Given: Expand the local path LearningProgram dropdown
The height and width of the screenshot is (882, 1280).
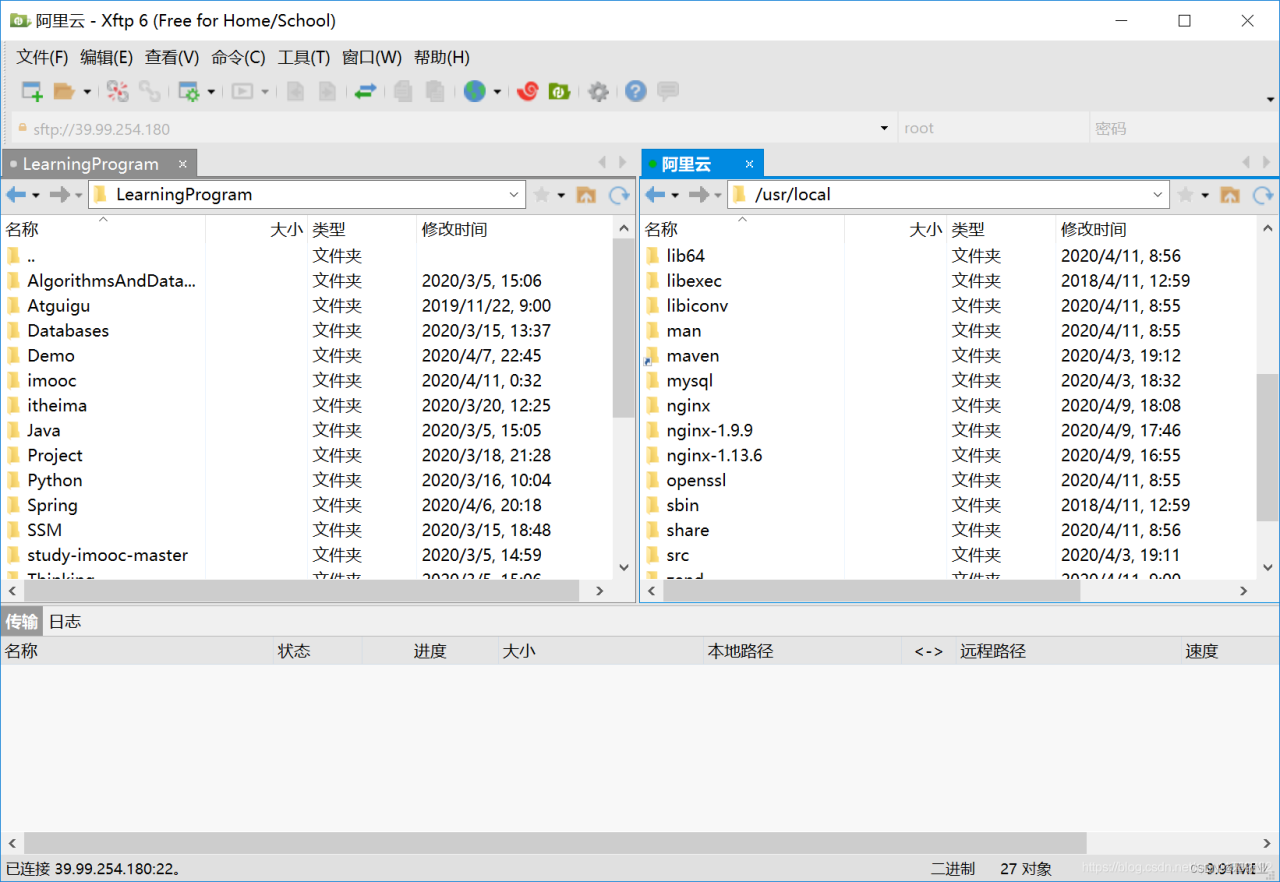Looking at the screenshot, I should (514, 195).
